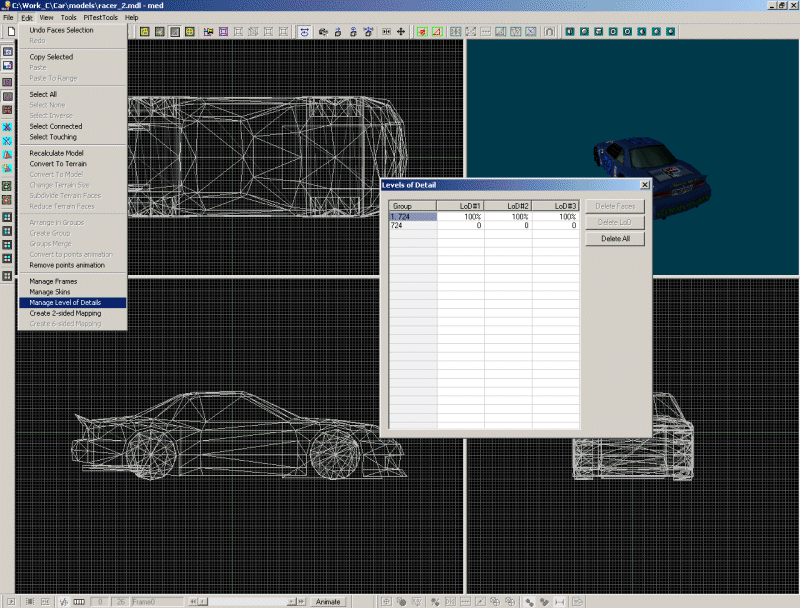Click the magnet snap icon in toolbar
This screenshot has height=608, width=800.
click(x=549, y=32)
